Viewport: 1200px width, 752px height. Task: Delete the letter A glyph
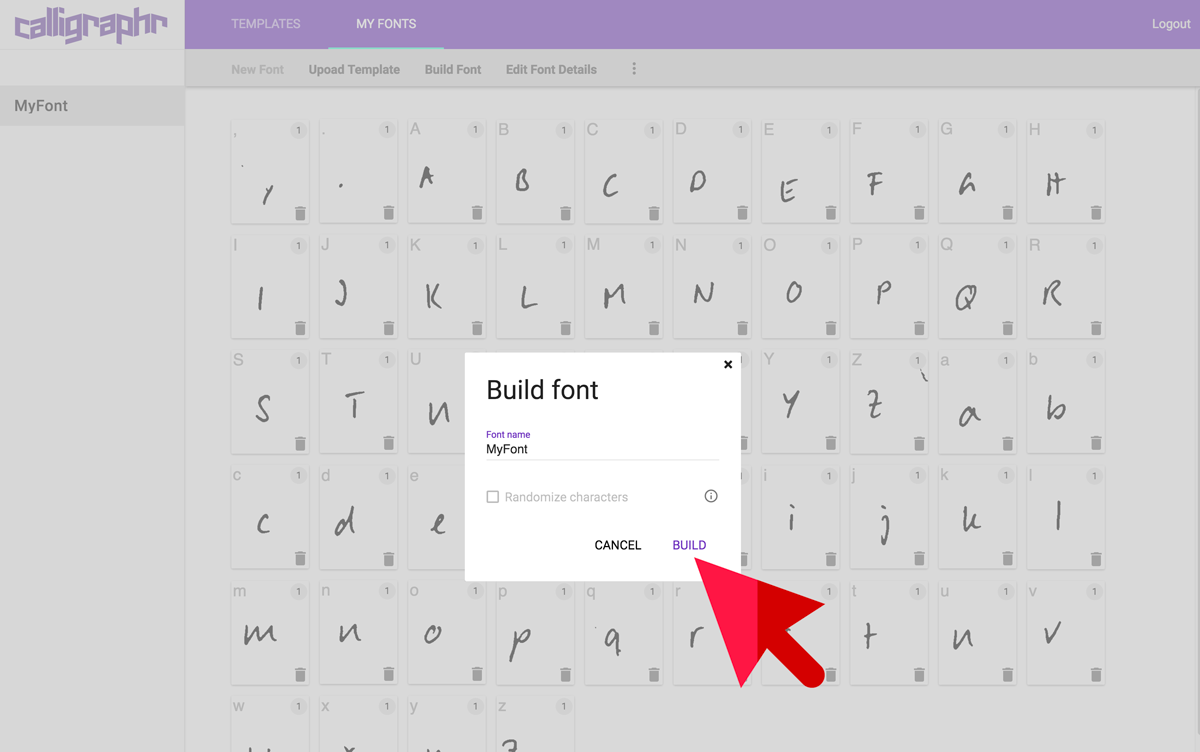[477, 213]
